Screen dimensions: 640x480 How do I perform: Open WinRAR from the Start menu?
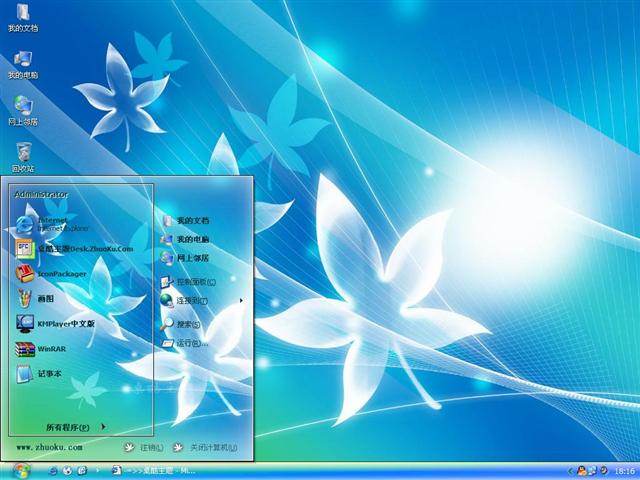tap(41, 349)
